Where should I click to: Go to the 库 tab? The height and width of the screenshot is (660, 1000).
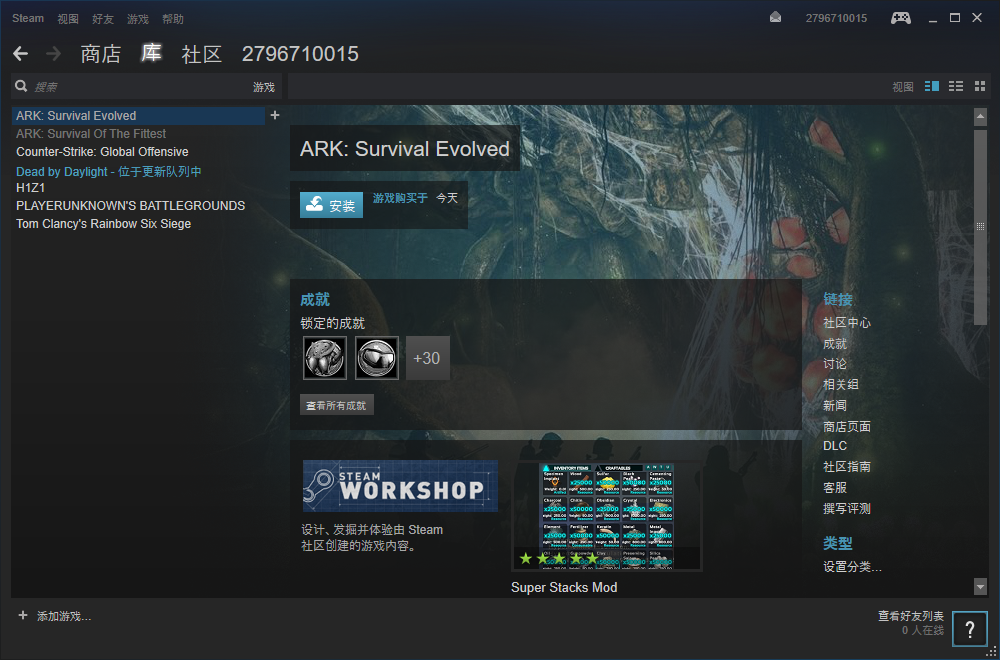coord(151,54)
